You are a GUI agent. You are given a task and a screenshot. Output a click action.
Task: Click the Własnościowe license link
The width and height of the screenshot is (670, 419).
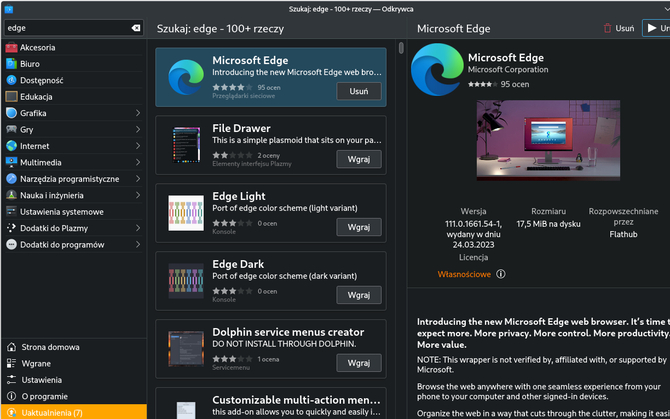pos(464,274)
